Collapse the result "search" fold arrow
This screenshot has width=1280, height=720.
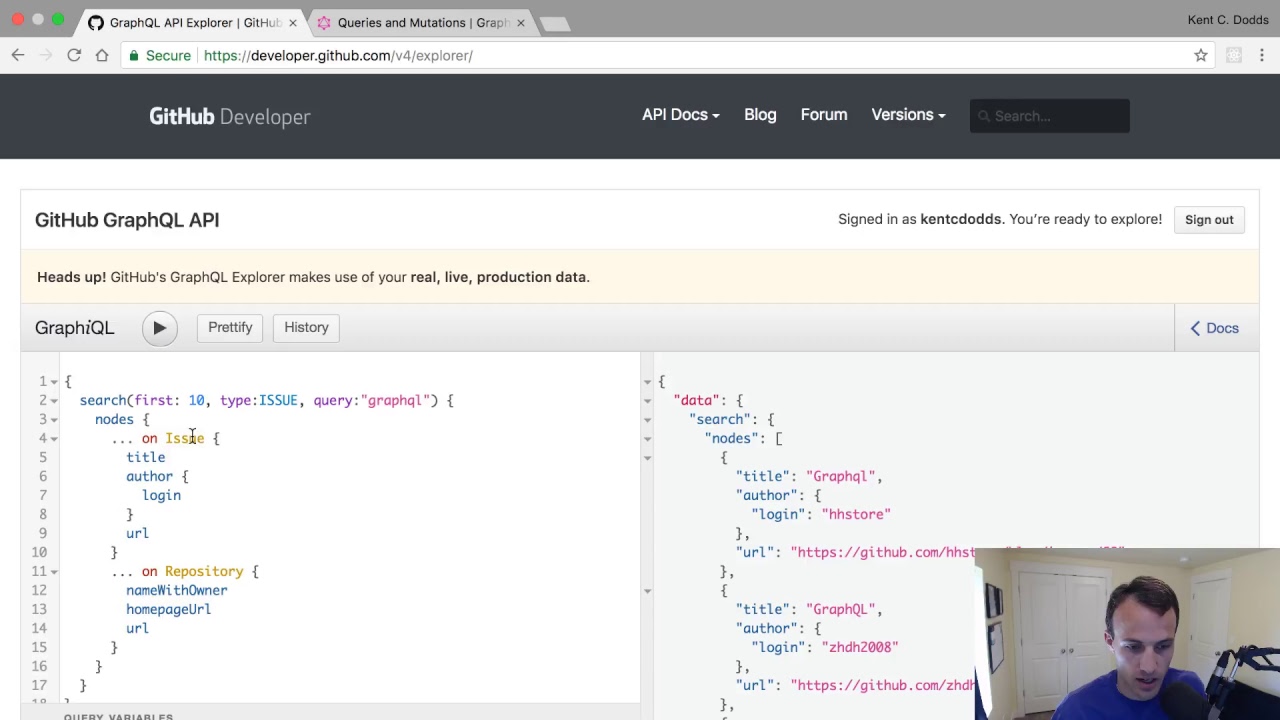click(647, 420)
